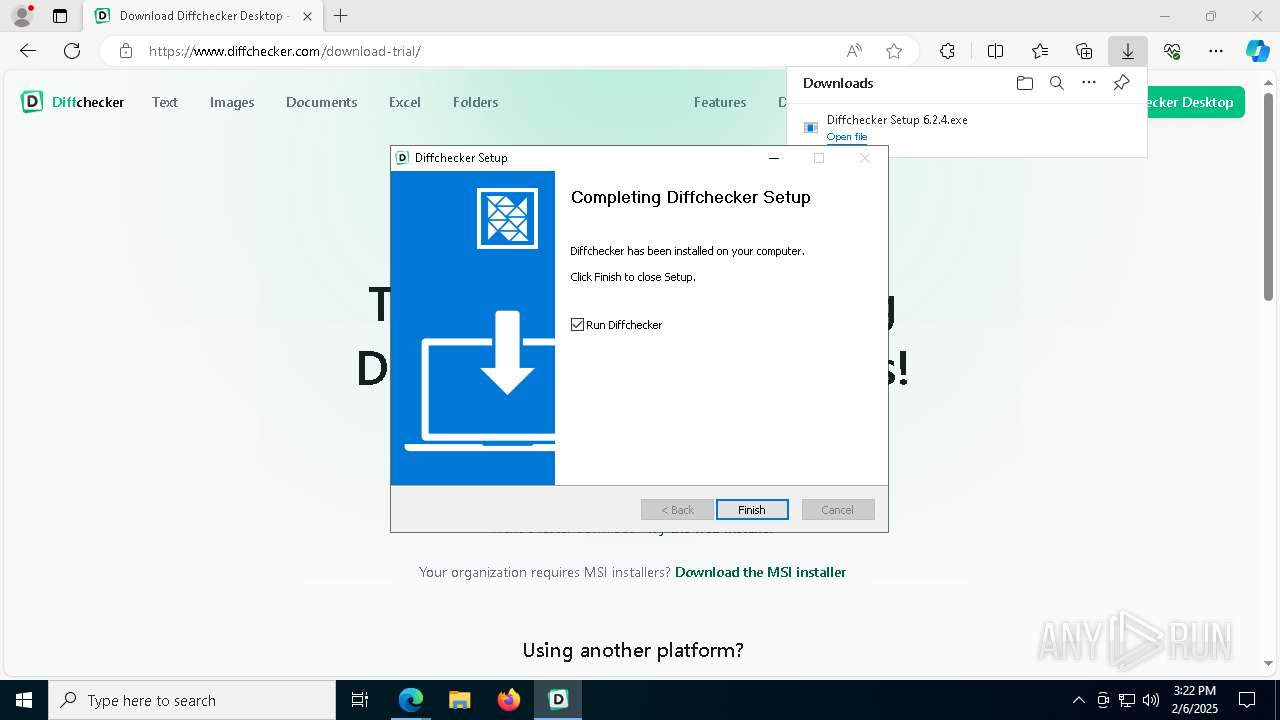Go back to previous page
Screen dimensions: 1280x720
tap(28, 51)
